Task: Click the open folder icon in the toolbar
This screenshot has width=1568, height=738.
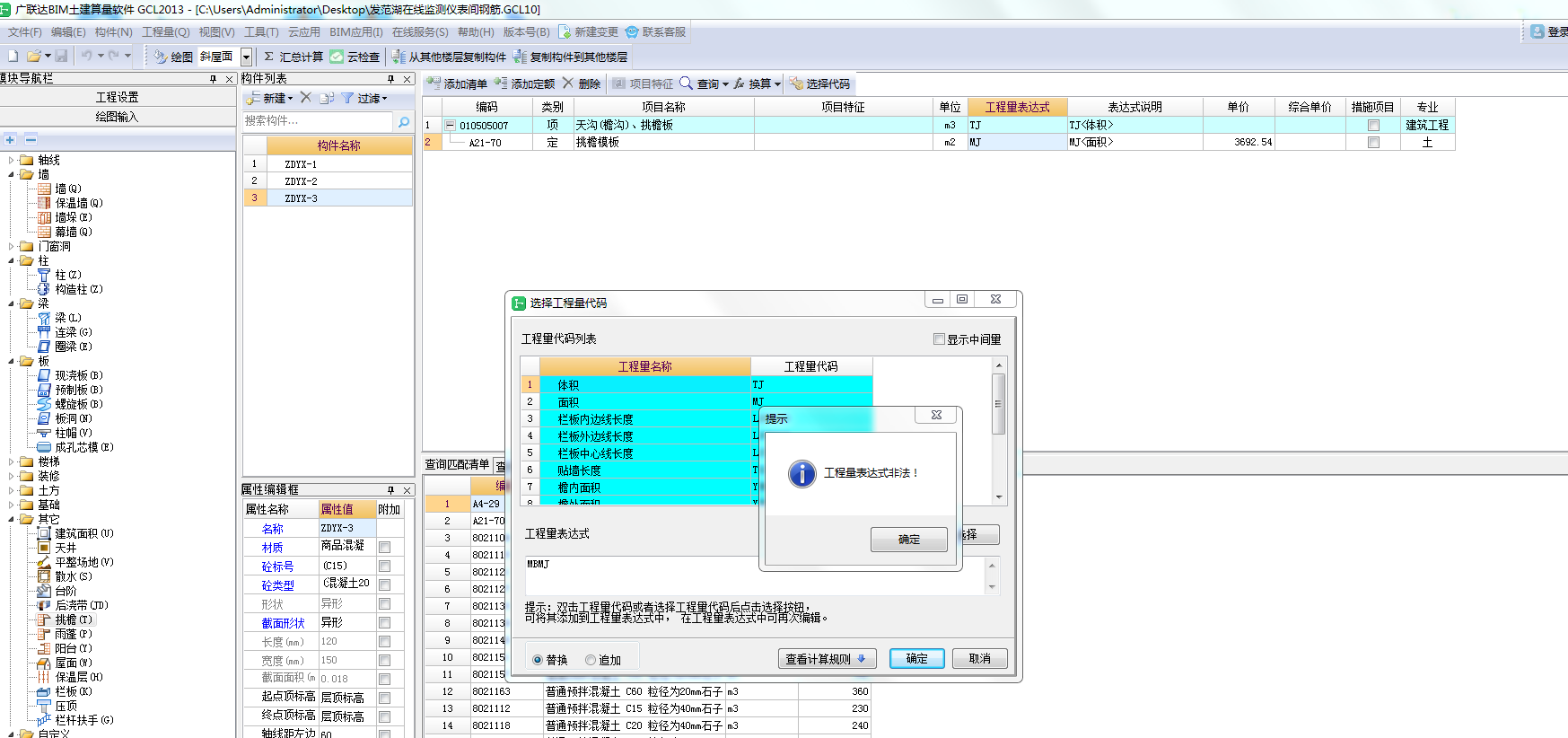Action: click(34, 56)
